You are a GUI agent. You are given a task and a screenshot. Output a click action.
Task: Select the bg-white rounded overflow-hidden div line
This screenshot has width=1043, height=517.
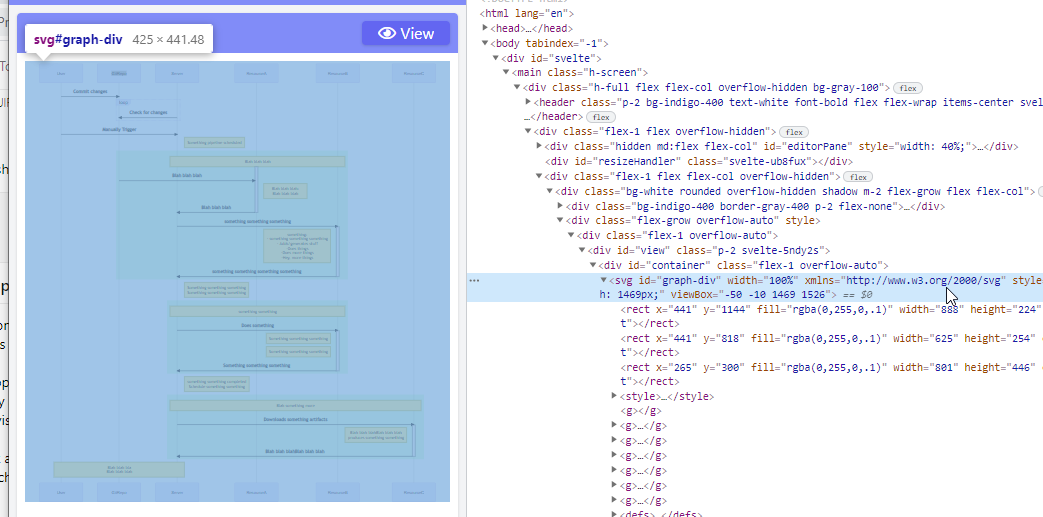(x=794, y=191)
